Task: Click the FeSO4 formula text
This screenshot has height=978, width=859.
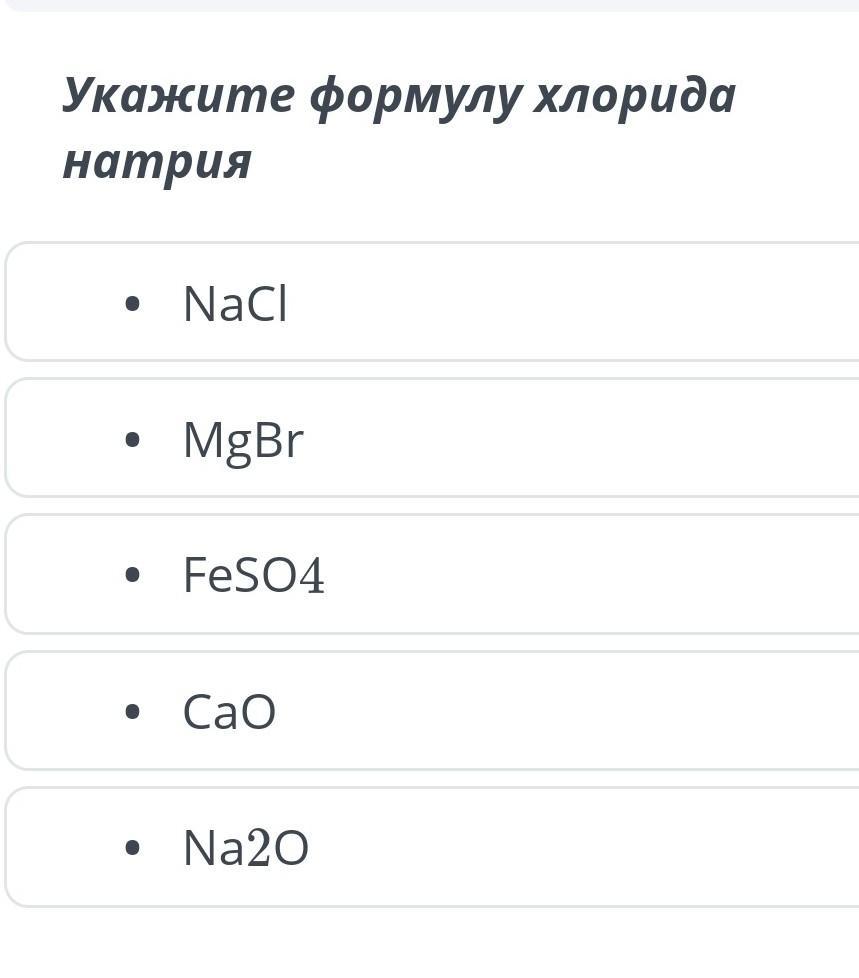Action: pos(254,574)
